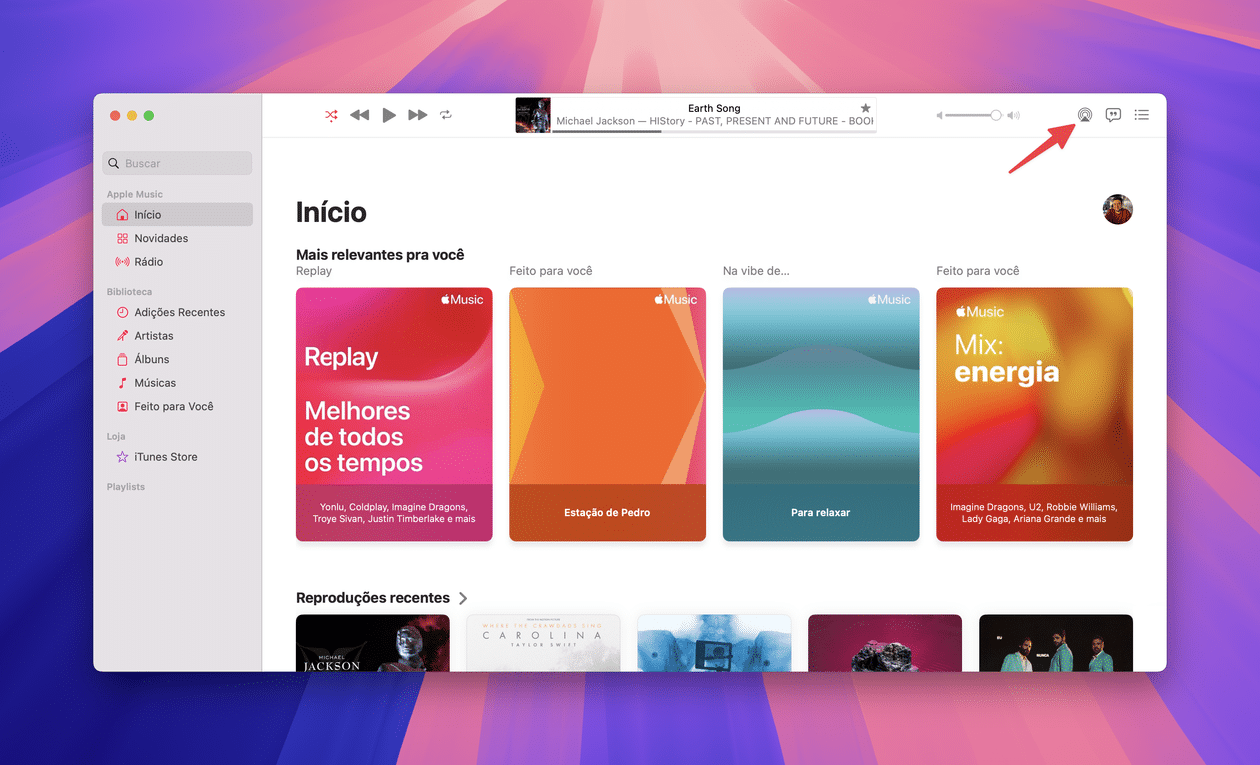Screen dimensions: 1260x765
Task: Toggle shuffle playback
Action: (332, 115)
